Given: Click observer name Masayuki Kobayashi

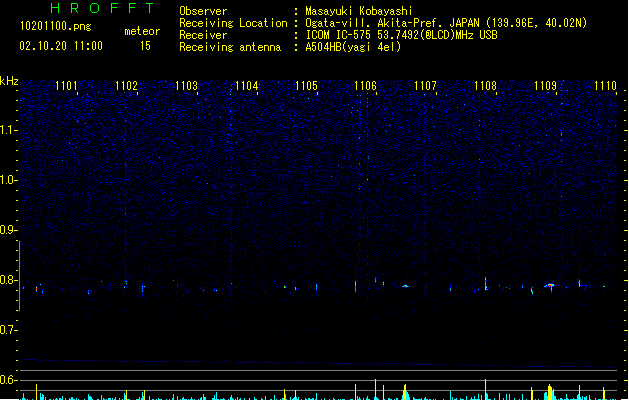Looking at the screenshot, I should tap(359, 11).
